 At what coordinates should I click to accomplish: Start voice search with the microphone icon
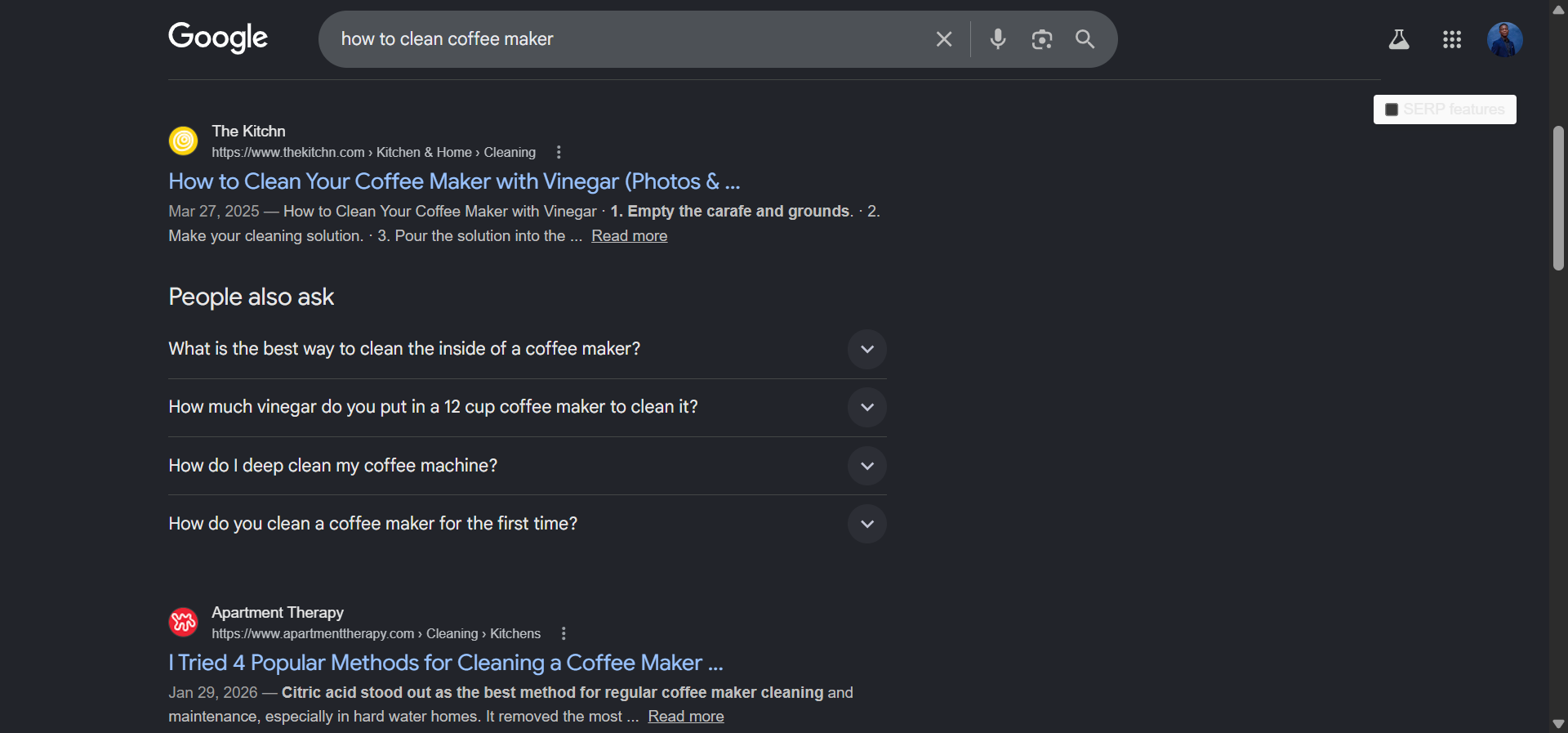[x=998, y=39]
